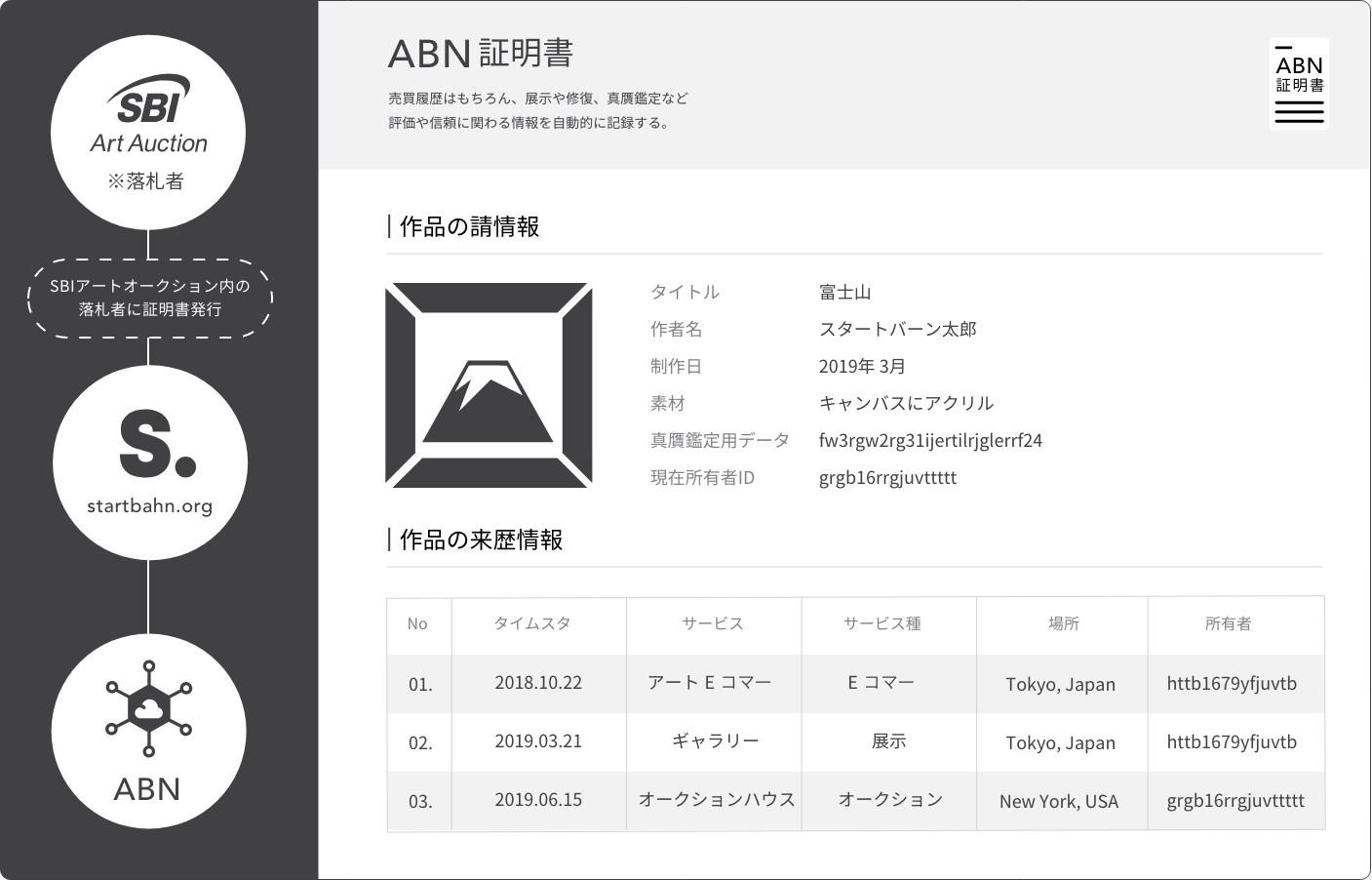Click the 所有者 column header
Image resolution: width=1372 pixels, height=880 pixels.
[1235, 623]
